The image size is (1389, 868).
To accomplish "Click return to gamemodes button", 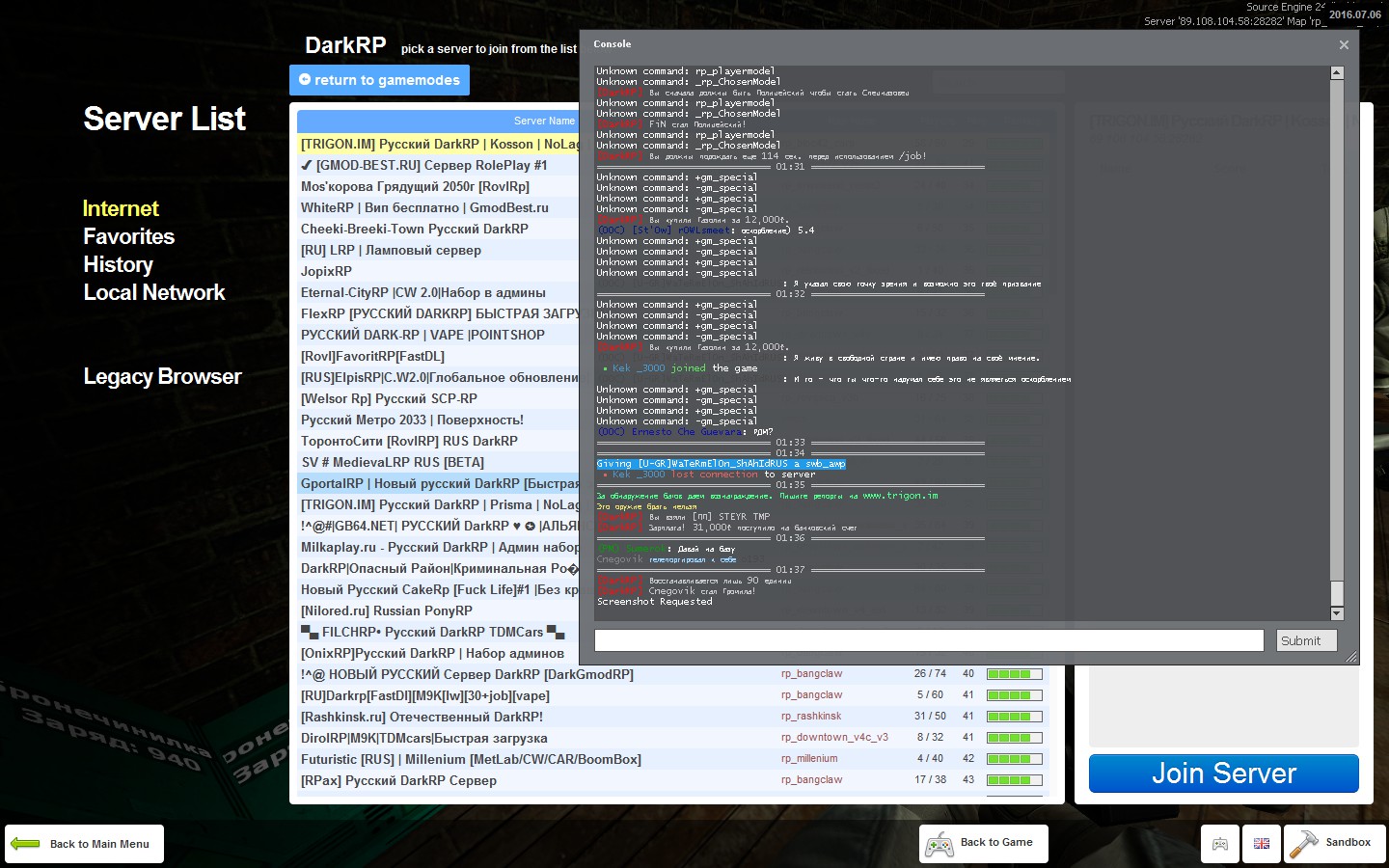I will pyautogui.click(x=379, y=80).
